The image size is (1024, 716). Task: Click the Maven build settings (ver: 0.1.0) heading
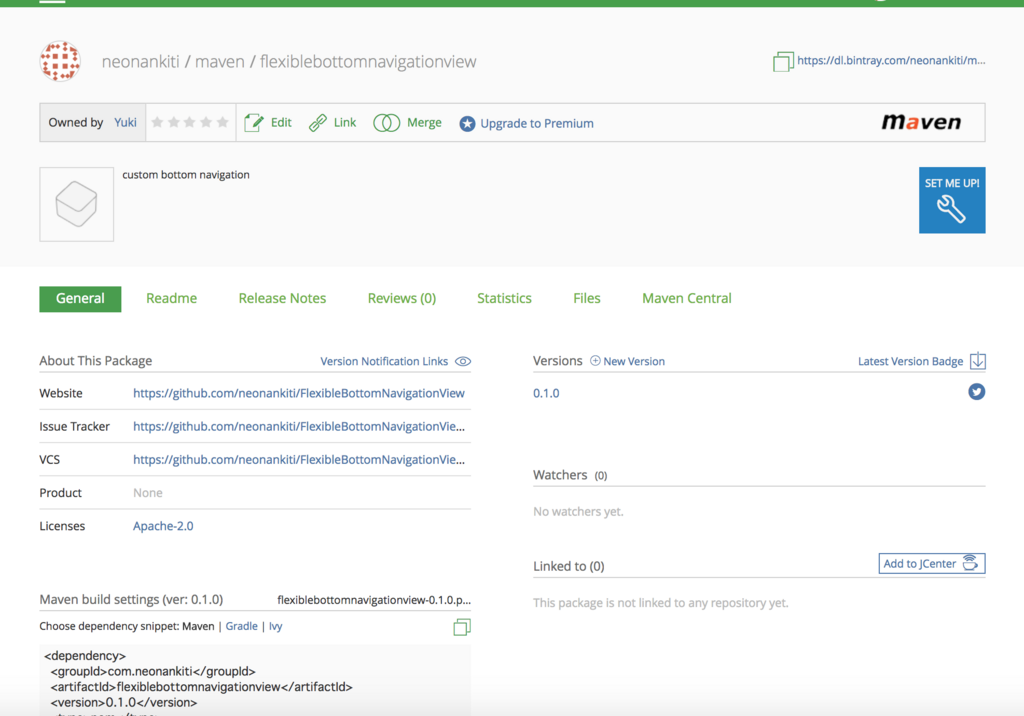[x=131, y=600]
